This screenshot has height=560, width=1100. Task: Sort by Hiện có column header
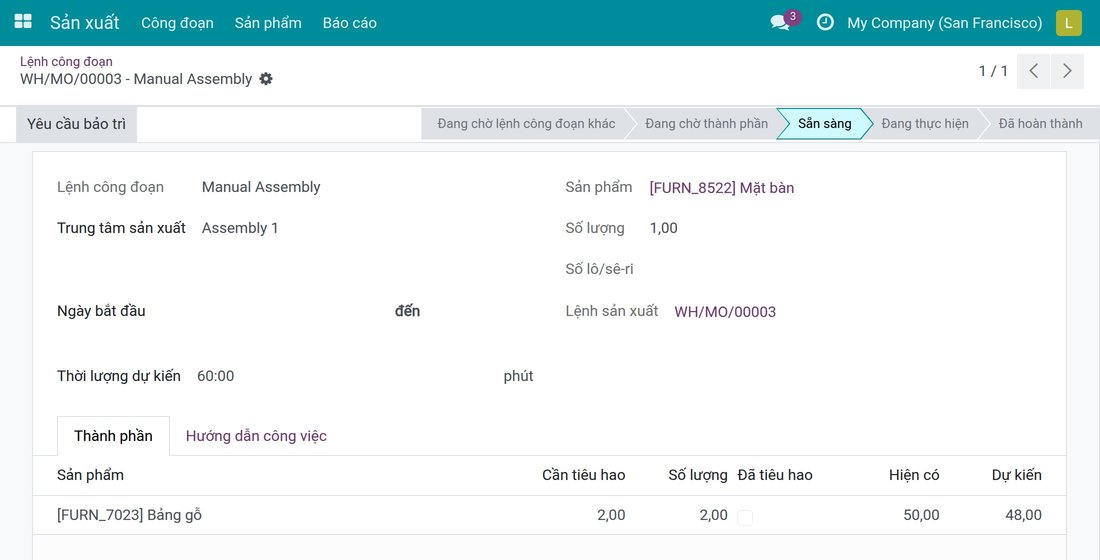point(913,475)
